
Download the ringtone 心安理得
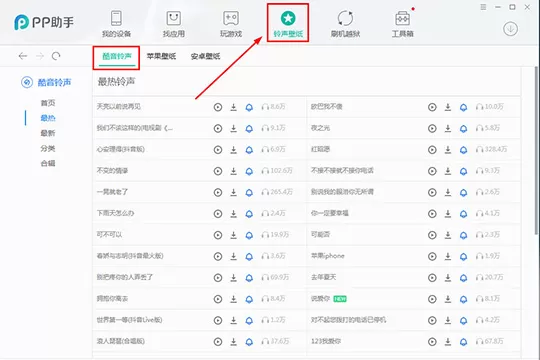pyautogui.click(x=233, y=150)
